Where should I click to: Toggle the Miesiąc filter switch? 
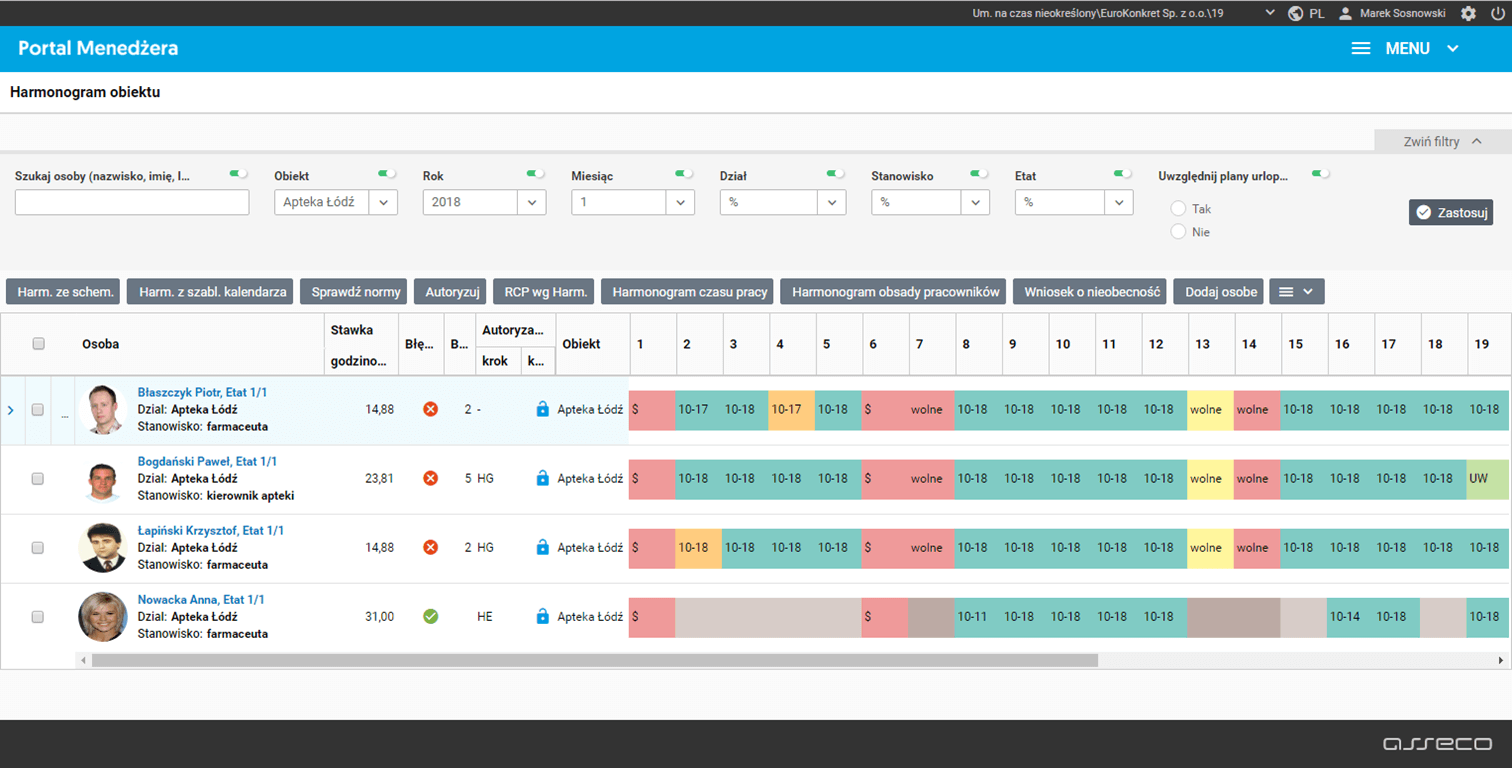[685, 174]
